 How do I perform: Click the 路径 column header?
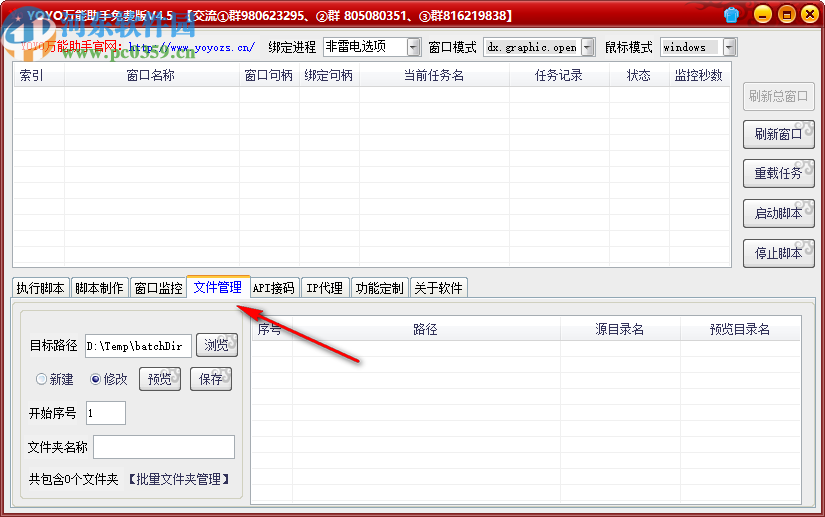[x=426, y=330]
